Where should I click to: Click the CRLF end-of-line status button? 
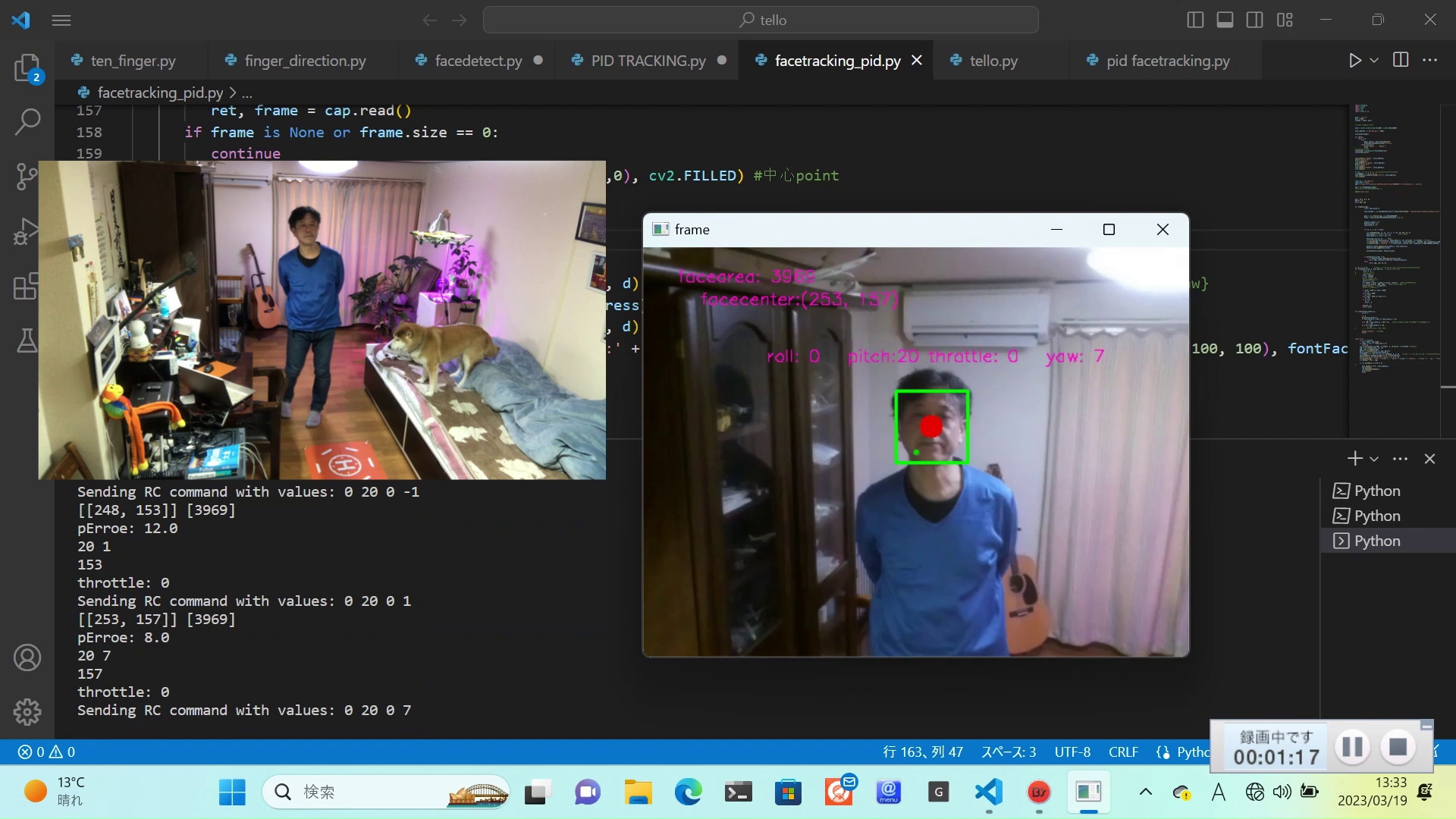pyautogui.click(x=1123, y=752)
